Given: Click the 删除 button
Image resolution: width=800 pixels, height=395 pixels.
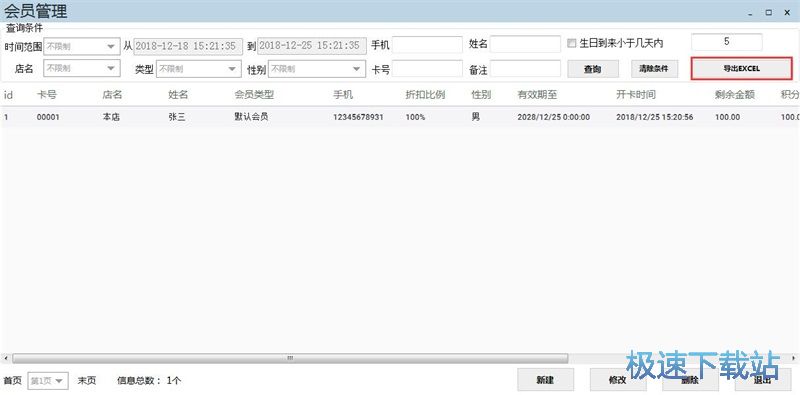Looking at the screenshot, I should (x=690, y=380).
